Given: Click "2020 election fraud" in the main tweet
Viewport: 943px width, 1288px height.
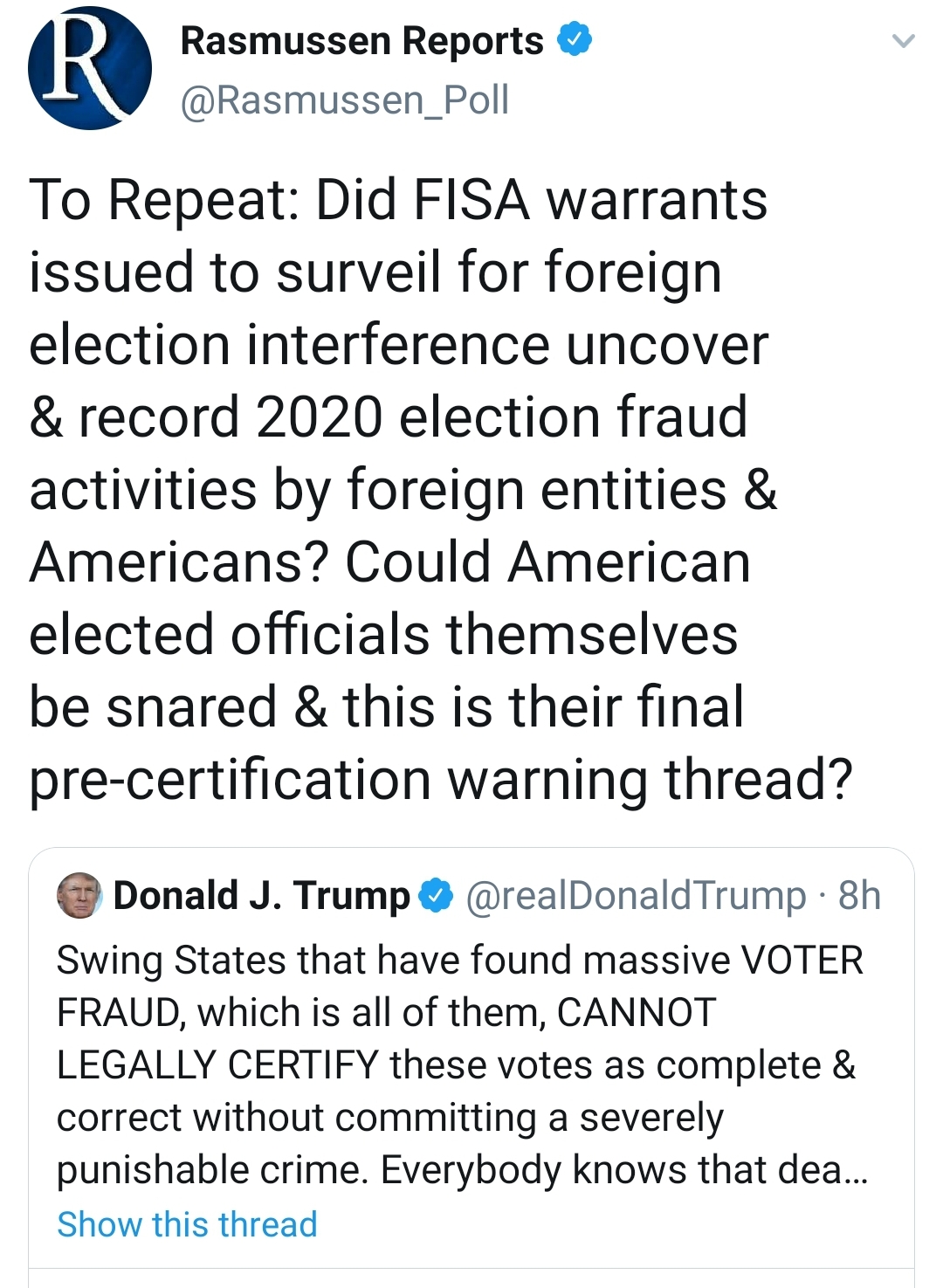Looking at the screenshot, I should tap(502, 417).
